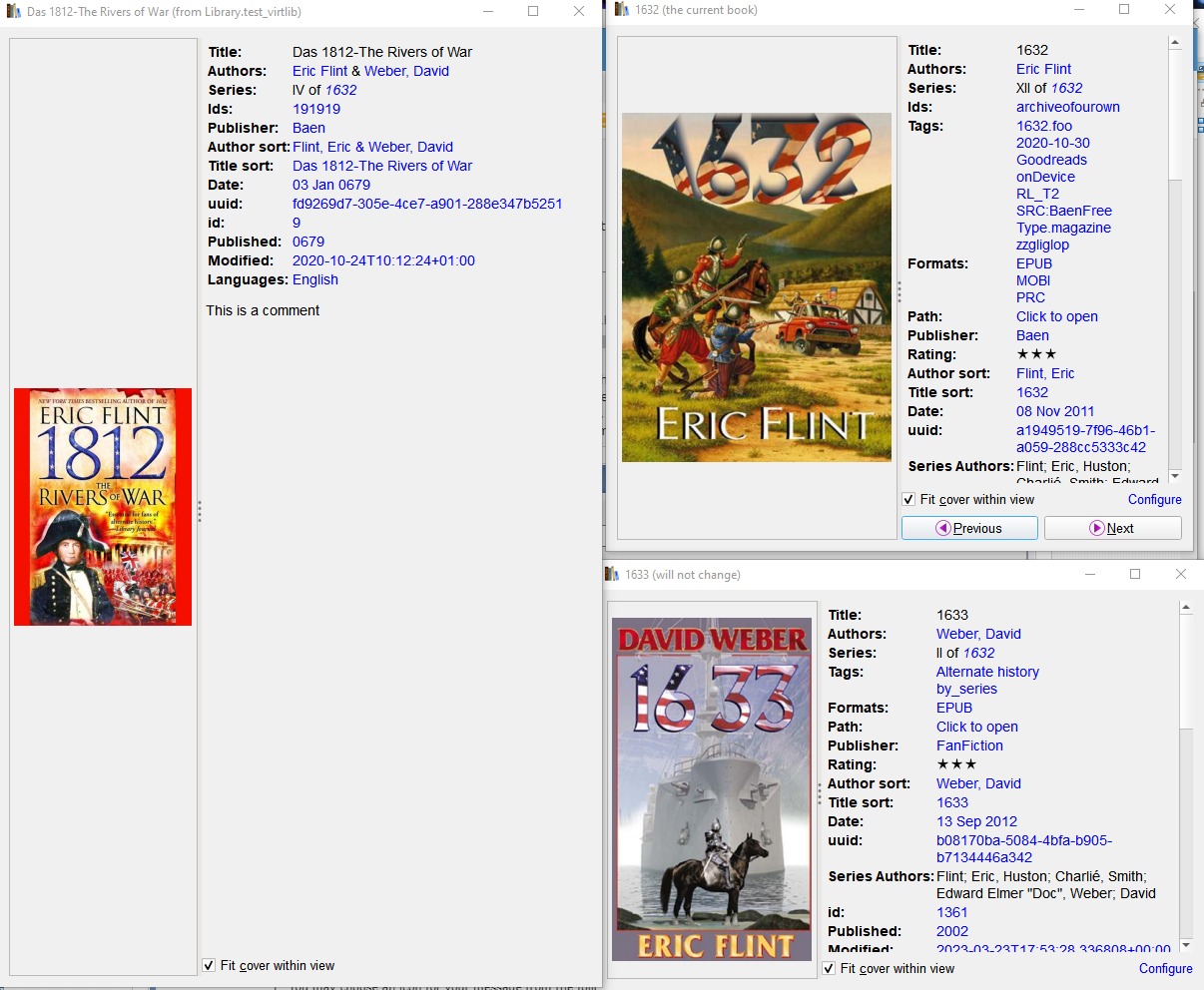1204x990 pixels.
Task: Click Published 2002 link
Action: (952, 931)
